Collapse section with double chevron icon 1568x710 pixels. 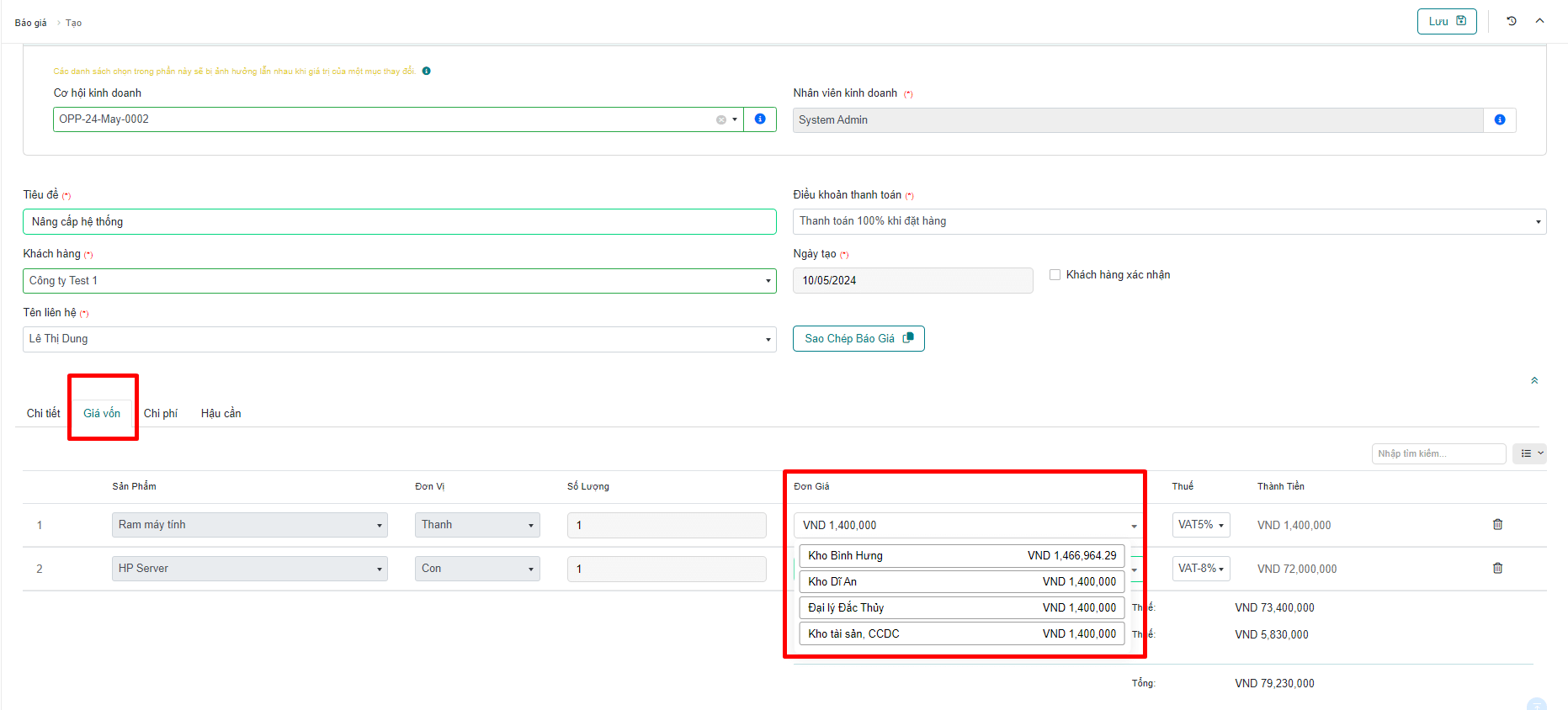[x=1534, y=381]
